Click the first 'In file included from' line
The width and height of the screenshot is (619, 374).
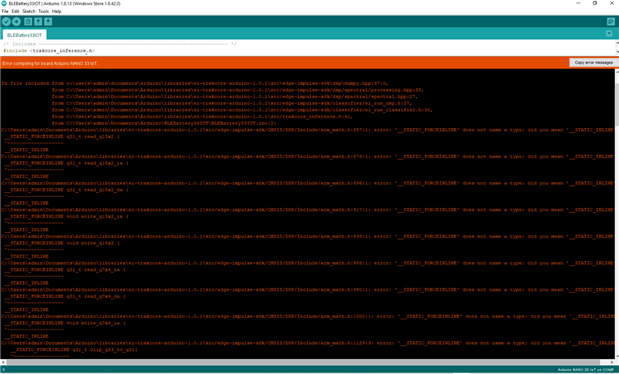(x=195, y=83)
